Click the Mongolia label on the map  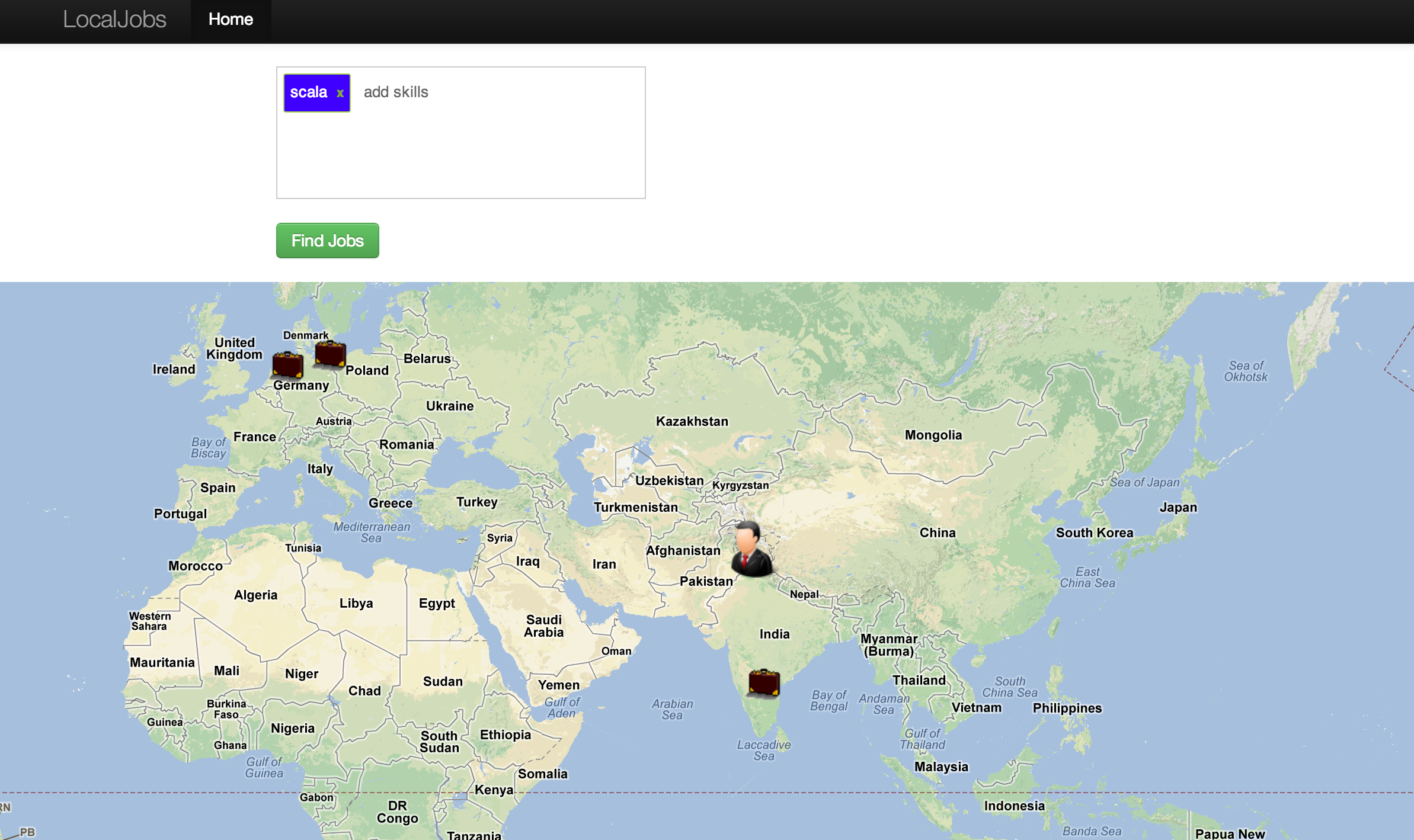tap(933, 435)
